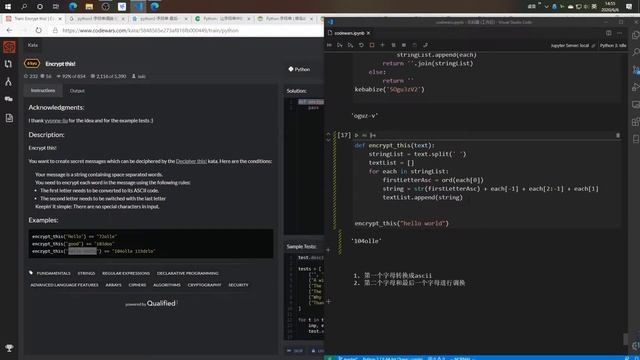Insert cell with plus below cell 17 output

(328, 250)
